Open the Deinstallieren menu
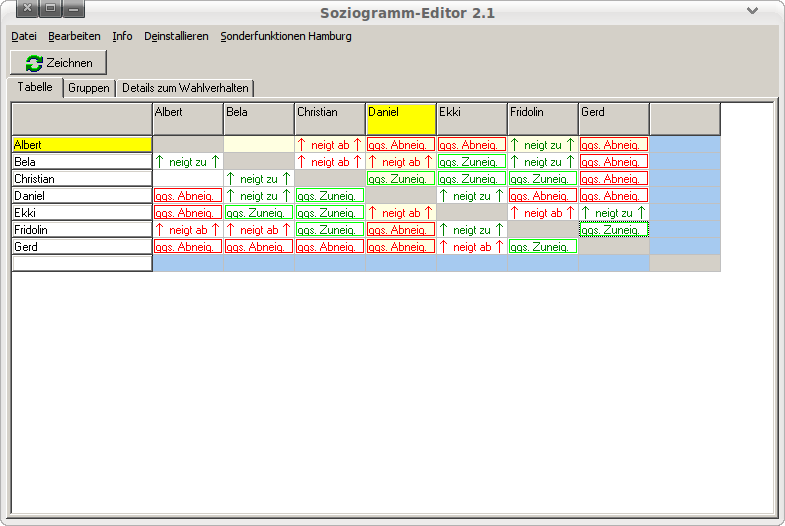Viewport: 785px width, 526px height. click(x=176, y=36)
